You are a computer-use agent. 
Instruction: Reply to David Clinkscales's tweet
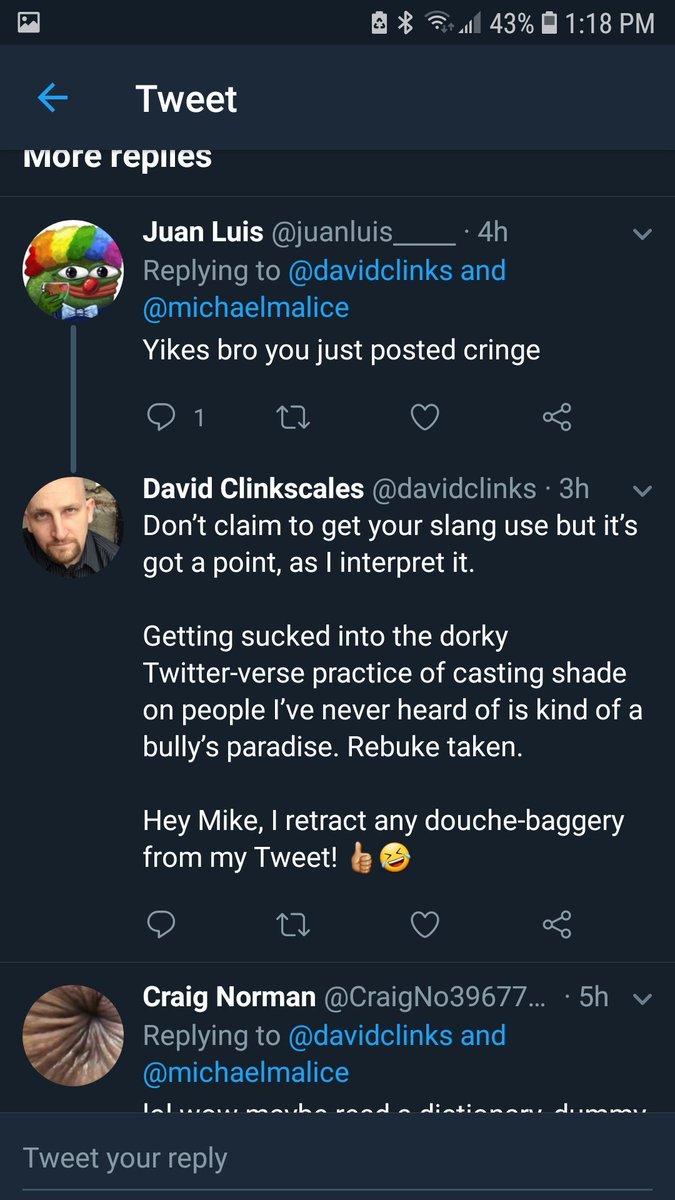161,925
